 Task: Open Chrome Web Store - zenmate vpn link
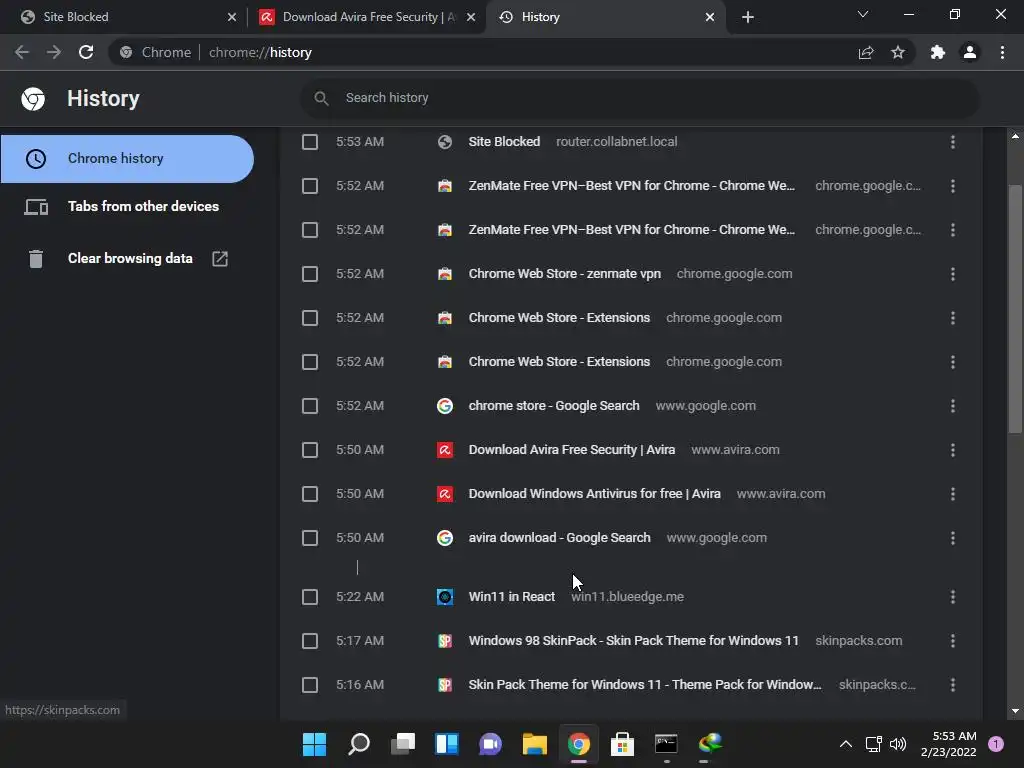coord(565,274)
